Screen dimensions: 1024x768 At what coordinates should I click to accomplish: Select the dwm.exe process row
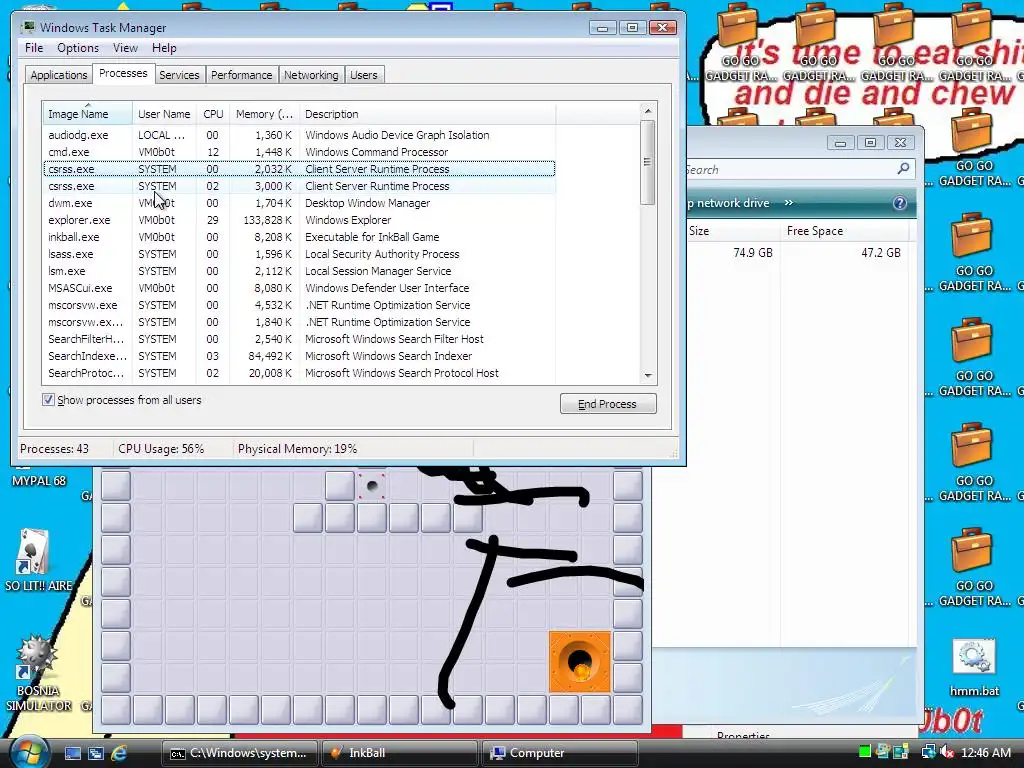(299, 203)
